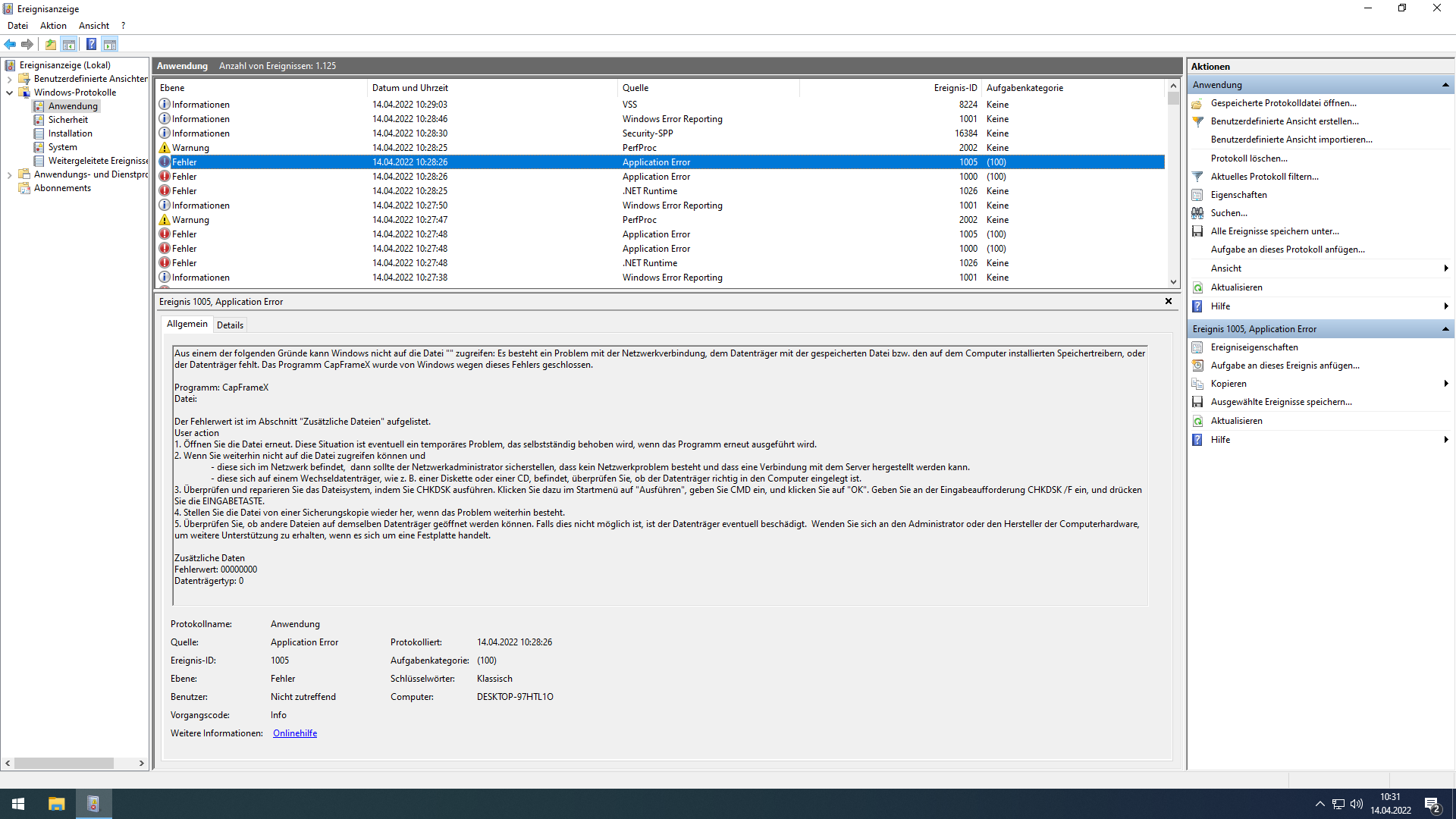
Task: Open the ? help menu
Action: (123, 26)
